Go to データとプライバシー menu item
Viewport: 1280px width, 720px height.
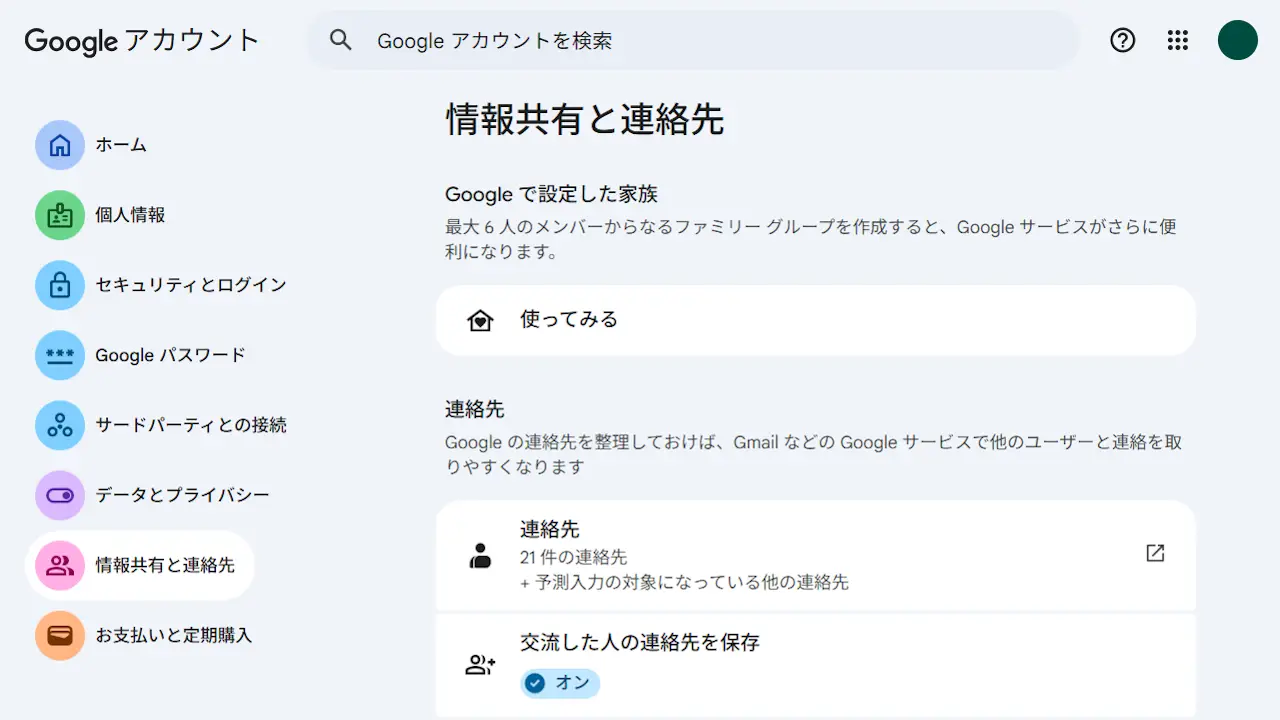[182, 495]
